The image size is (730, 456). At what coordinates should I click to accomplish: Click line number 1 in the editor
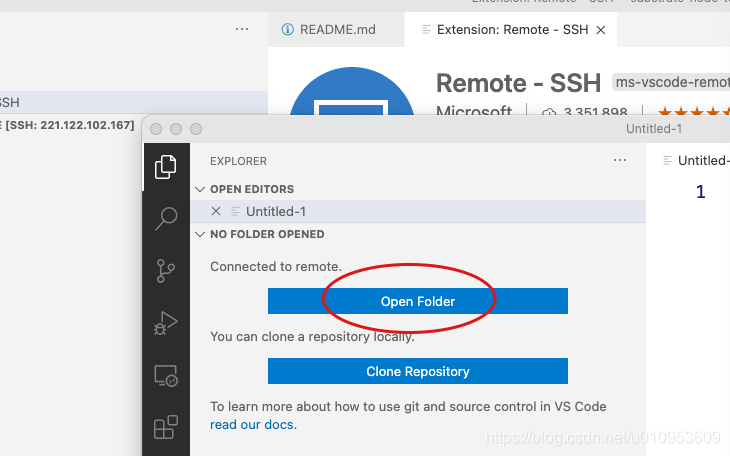click(700, 191)
